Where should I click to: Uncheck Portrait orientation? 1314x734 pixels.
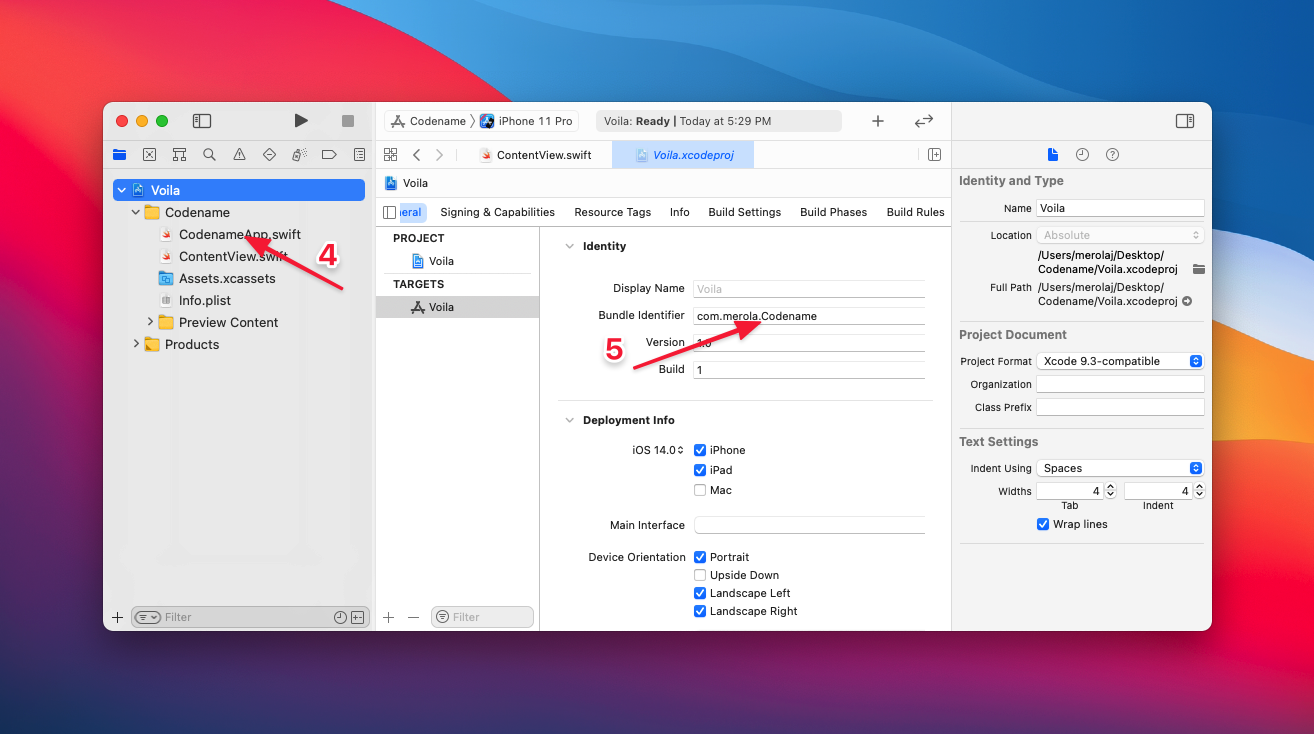pyautogui.click(x=700, y=557)
